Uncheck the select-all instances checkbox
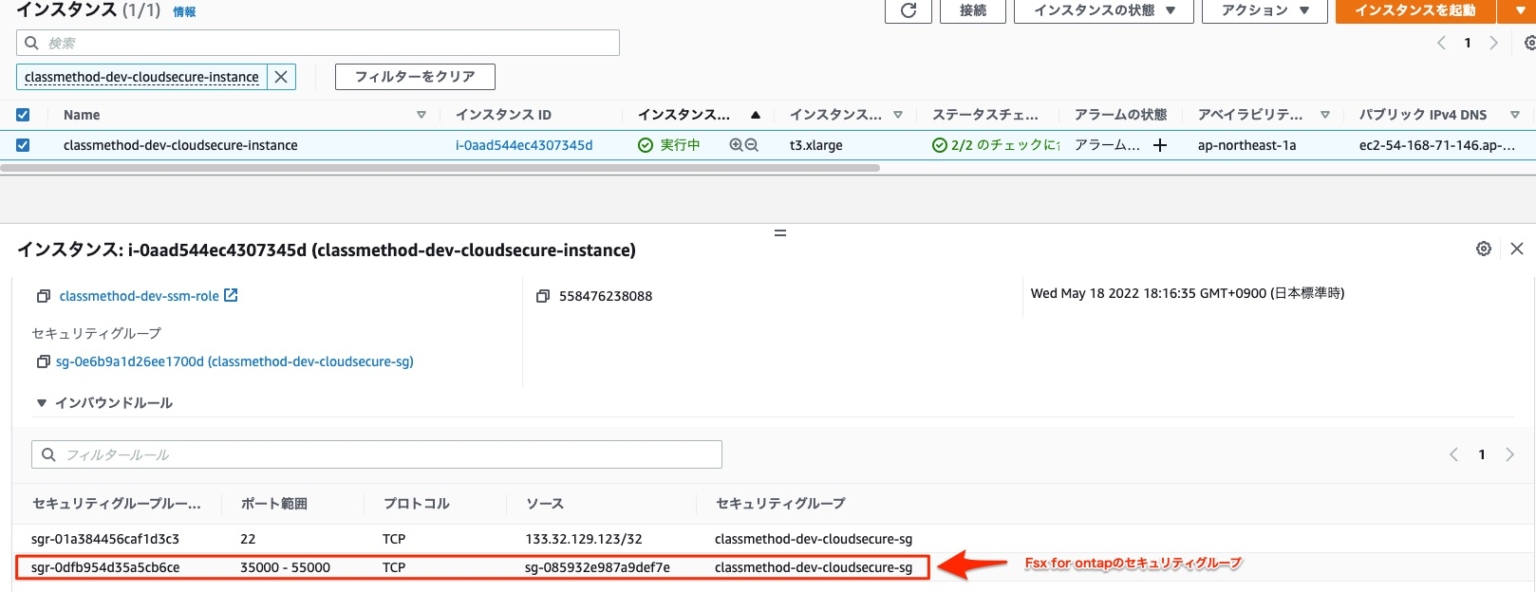1536x592 pixels. (x=22, y=114)
